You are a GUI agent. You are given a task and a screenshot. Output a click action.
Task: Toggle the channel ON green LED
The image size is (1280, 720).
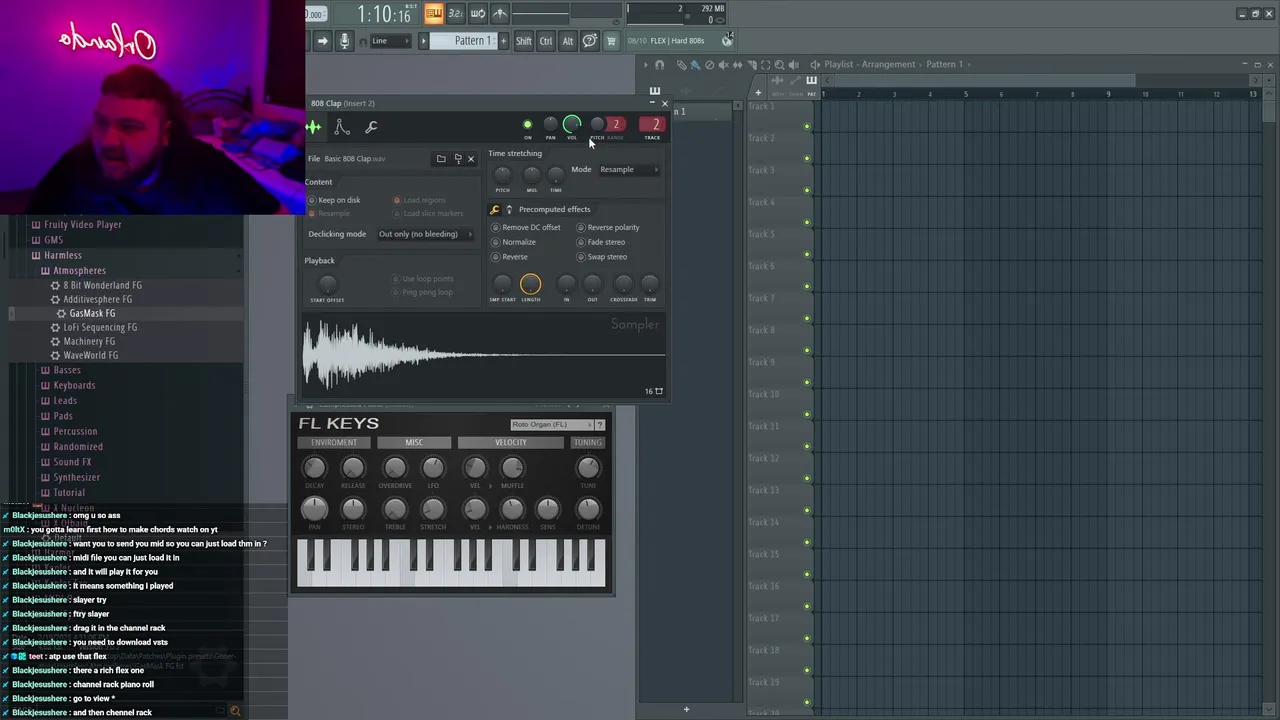pos(528,125)
